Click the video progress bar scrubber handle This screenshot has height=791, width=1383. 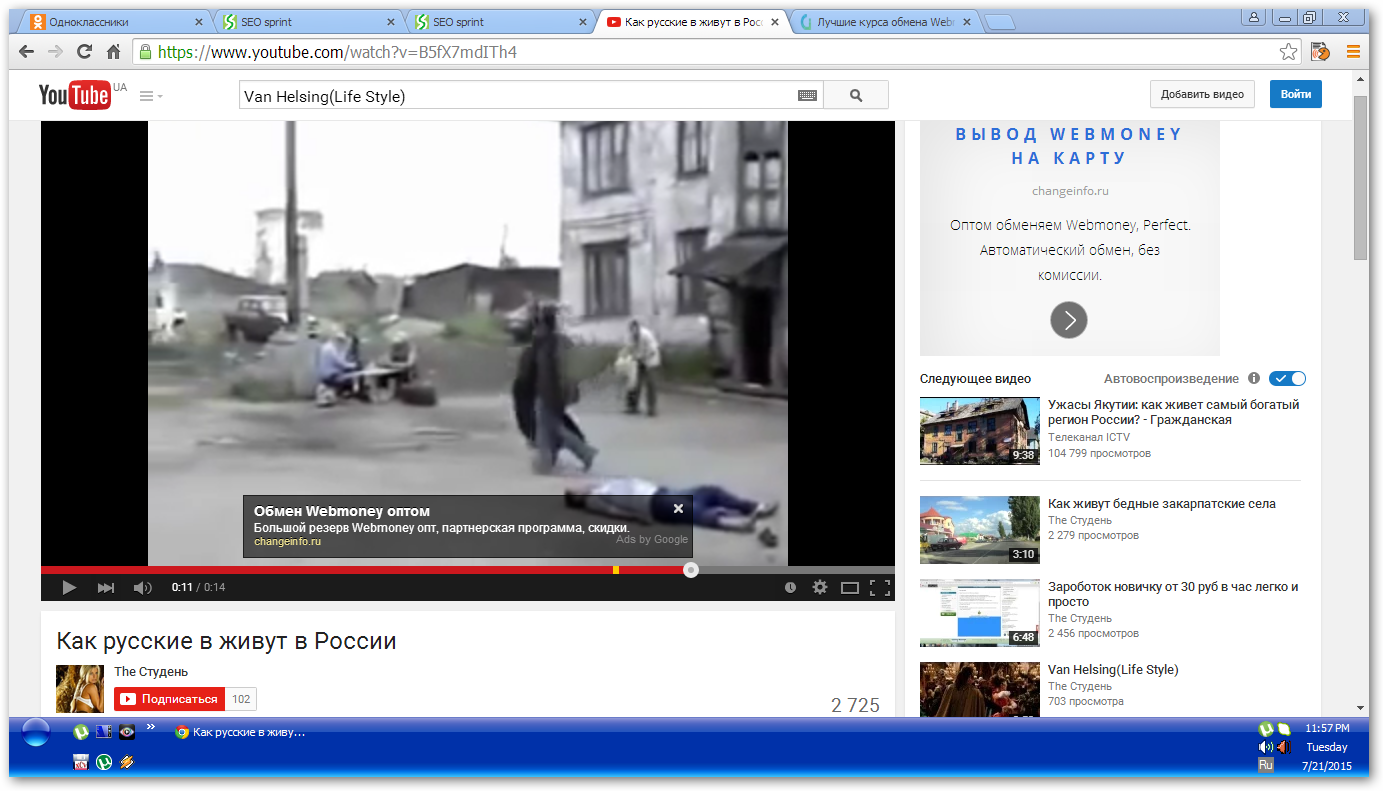tap(690, 570)
